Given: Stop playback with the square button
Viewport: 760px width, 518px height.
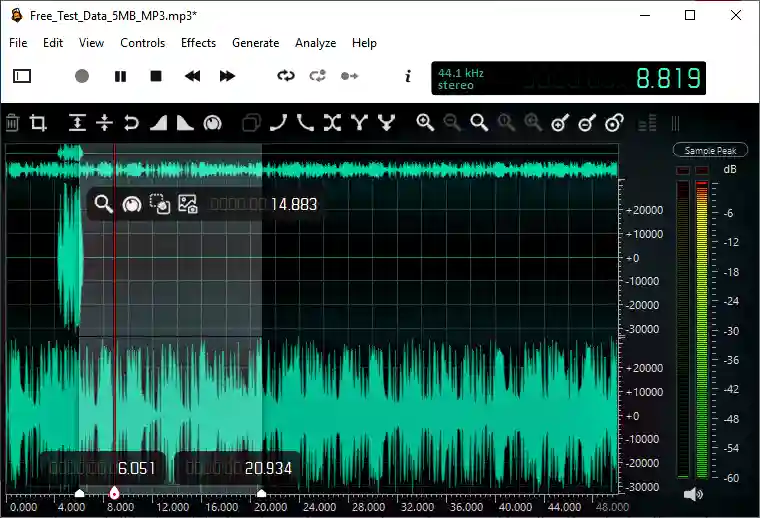Looking at the screenshot, I should pyautogui.click(x=156, y=76).
